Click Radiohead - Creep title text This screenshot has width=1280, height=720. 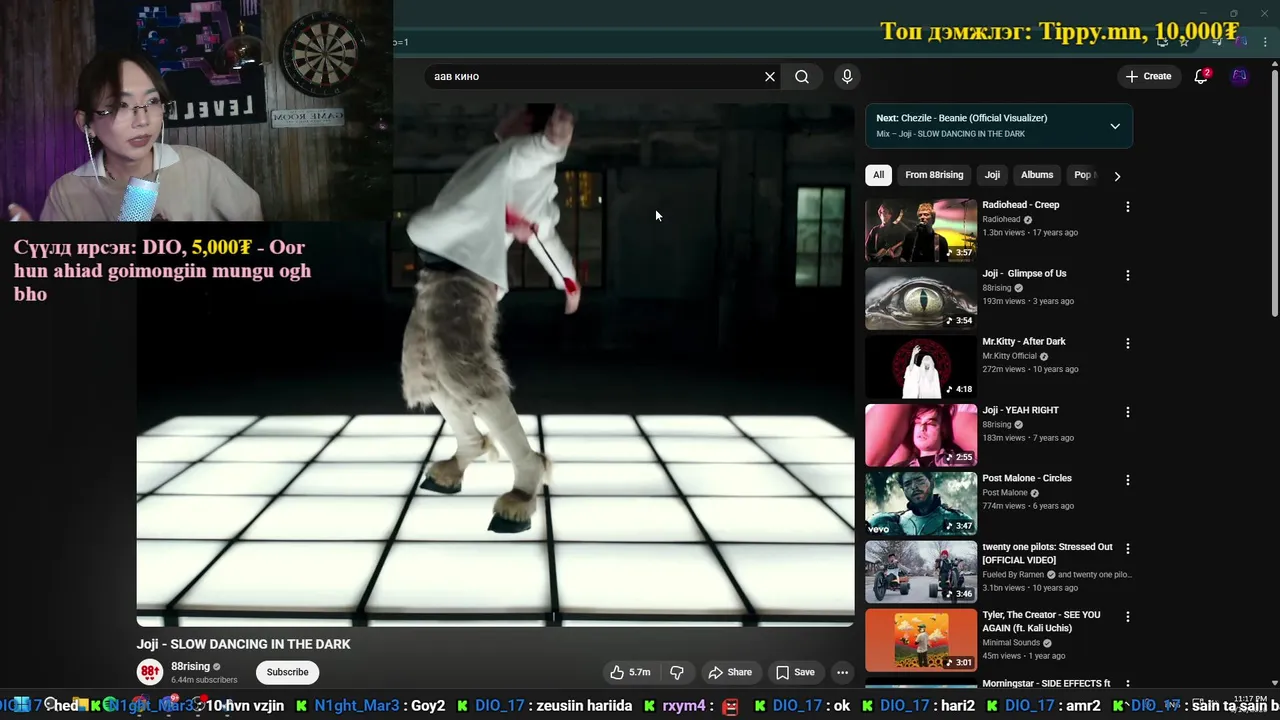tap(1020, 205)
